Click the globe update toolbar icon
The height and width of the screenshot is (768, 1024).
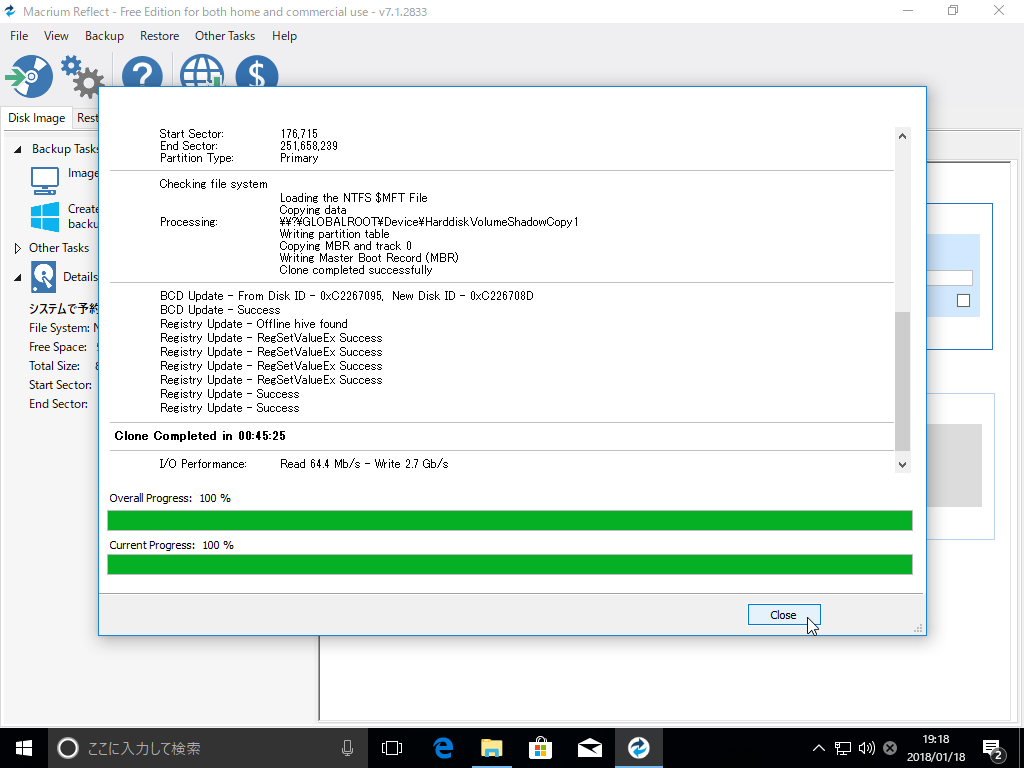(202, 71)
